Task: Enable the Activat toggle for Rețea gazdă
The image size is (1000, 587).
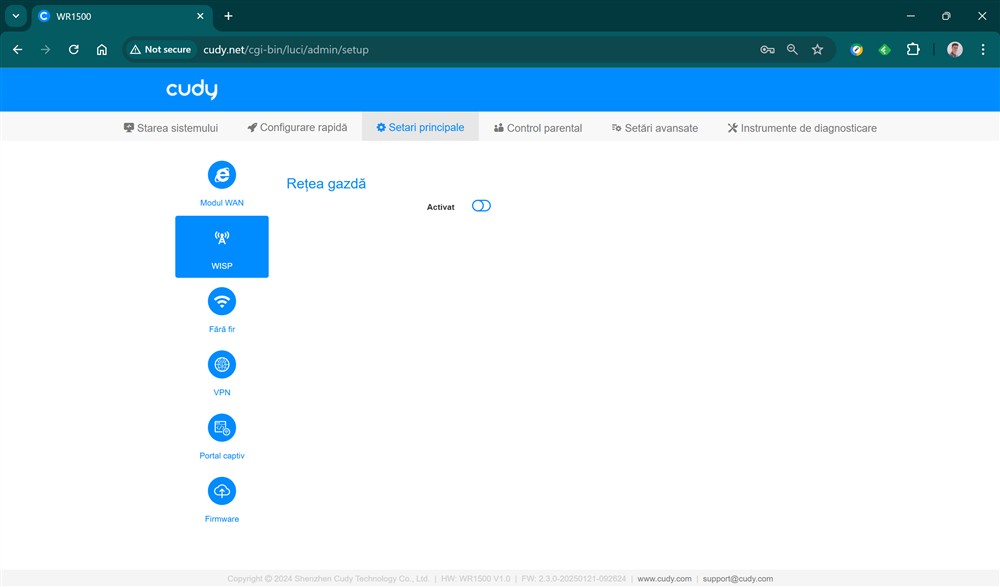Action: click(x=481, y=206)
